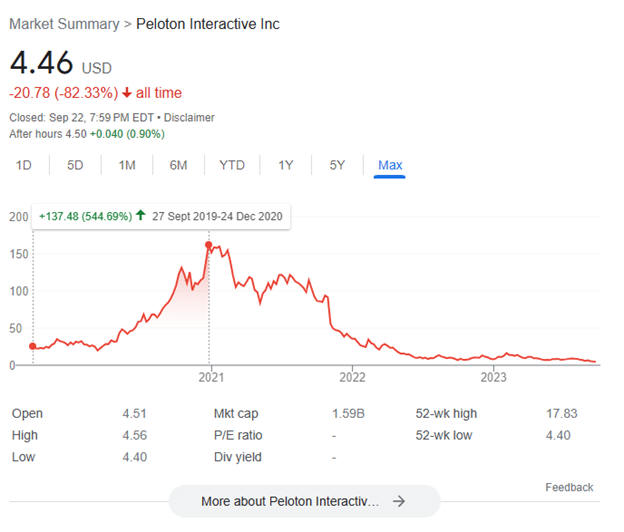Click the 2023 axis label
This screenshot has width=624, height=532.
click(x=493, y=377)
